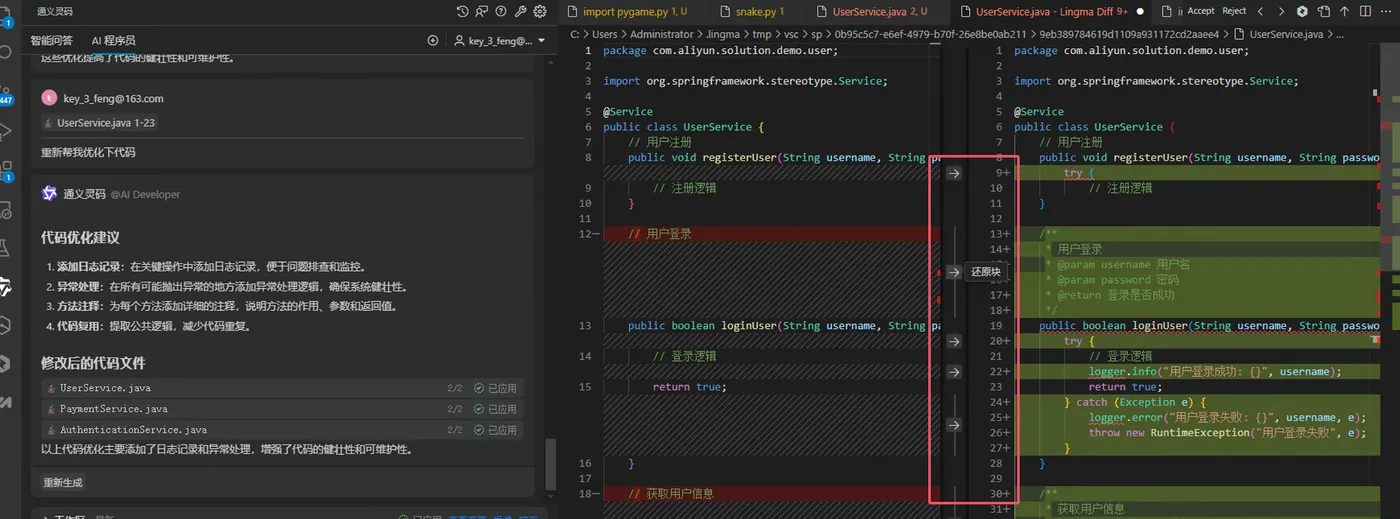The height and width of the screenshot is (519, 1400).
Task: Click the help question mark icon
Action: click(501, 12)
